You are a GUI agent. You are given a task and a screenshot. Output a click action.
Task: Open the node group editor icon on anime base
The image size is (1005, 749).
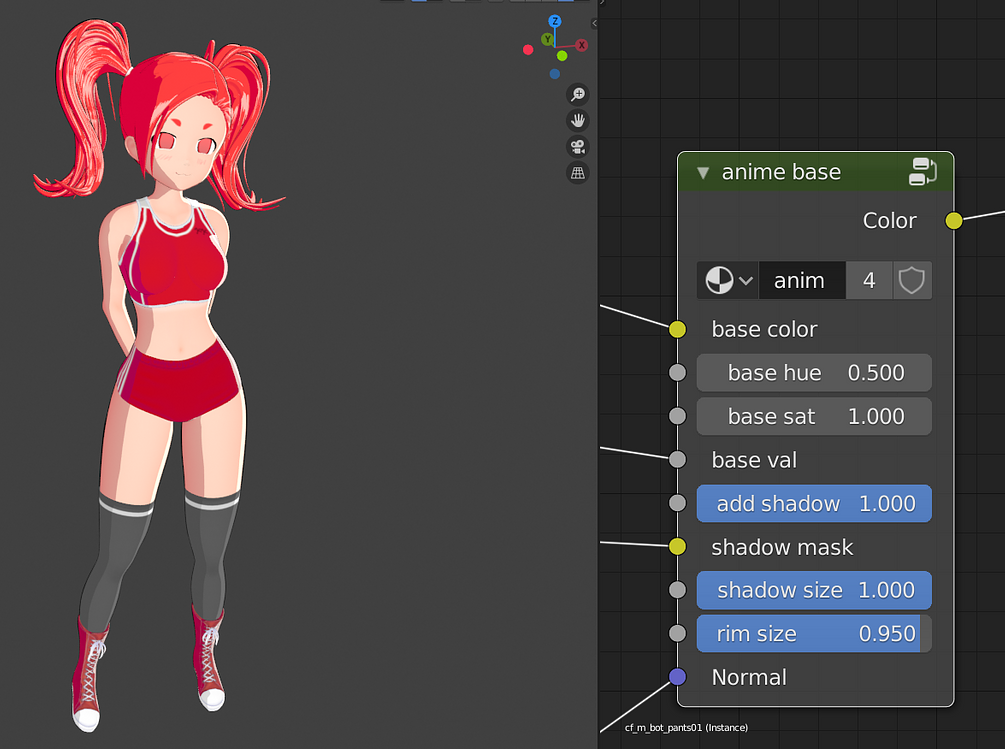[x=922, y=171]
